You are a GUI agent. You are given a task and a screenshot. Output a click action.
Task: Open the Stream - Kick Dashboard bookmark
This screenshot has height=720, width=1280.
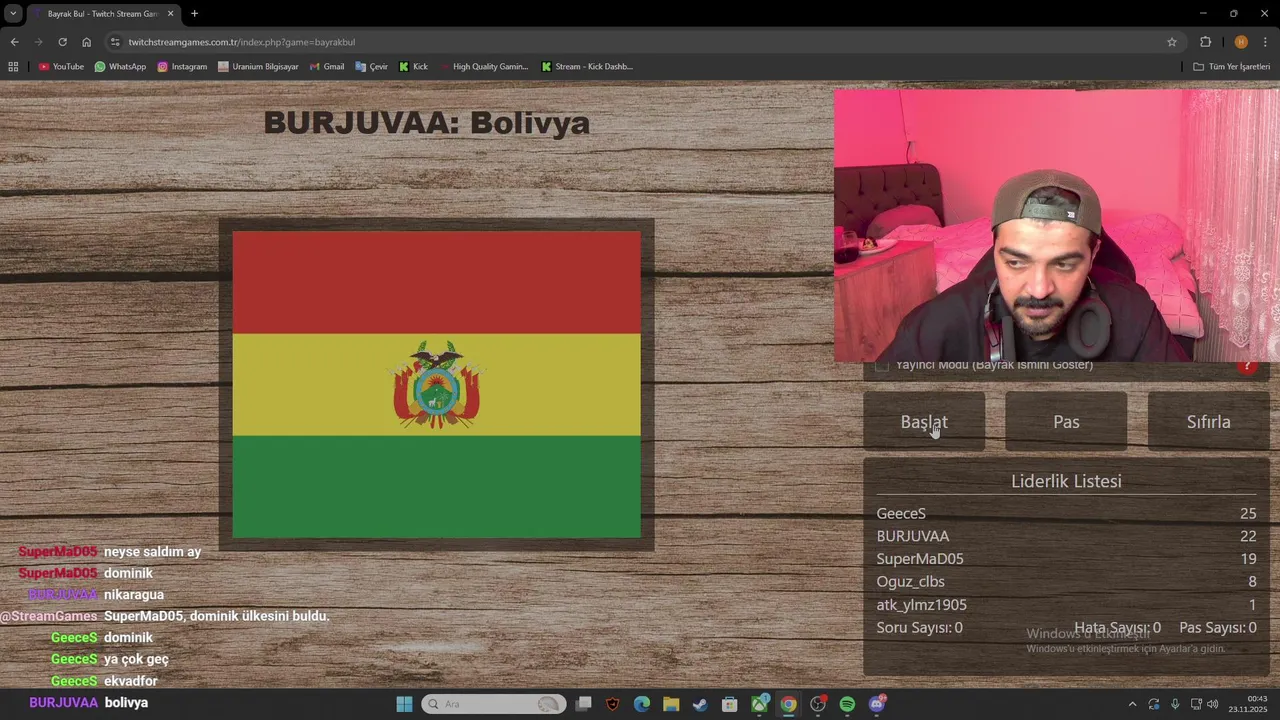587,67
